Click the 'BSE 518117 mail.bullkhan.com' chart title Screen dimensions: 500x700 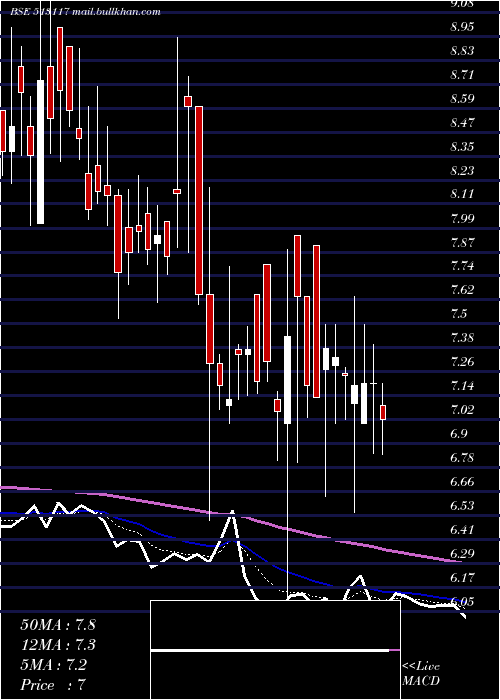[x=86, y=12]
